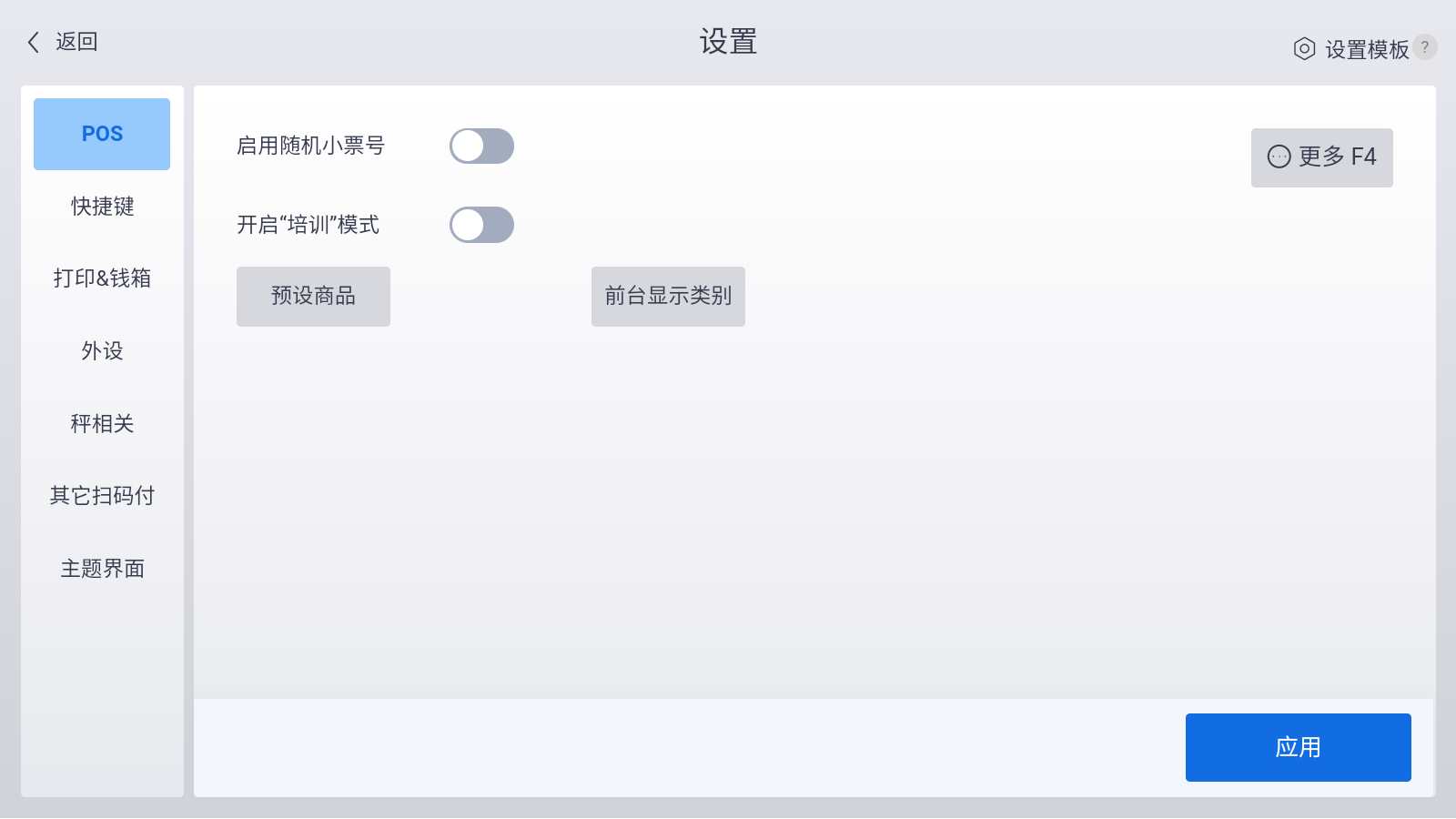
Task: Click the hexagon settings template icon
Action: click(1304, 48)
